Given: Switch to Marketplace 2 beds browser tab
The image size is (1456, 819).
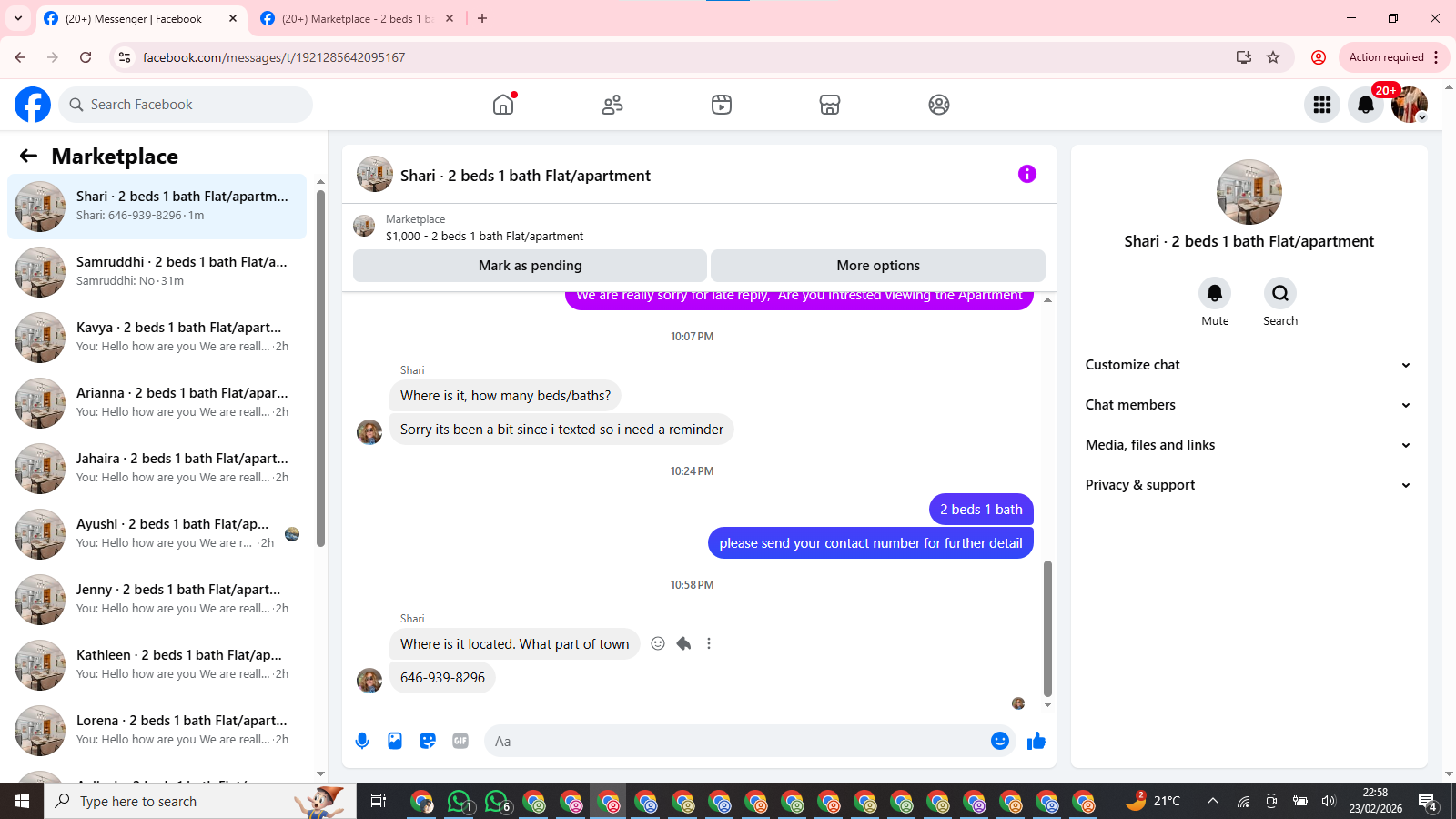Looking at the screenshot, I should pos(355,18).
